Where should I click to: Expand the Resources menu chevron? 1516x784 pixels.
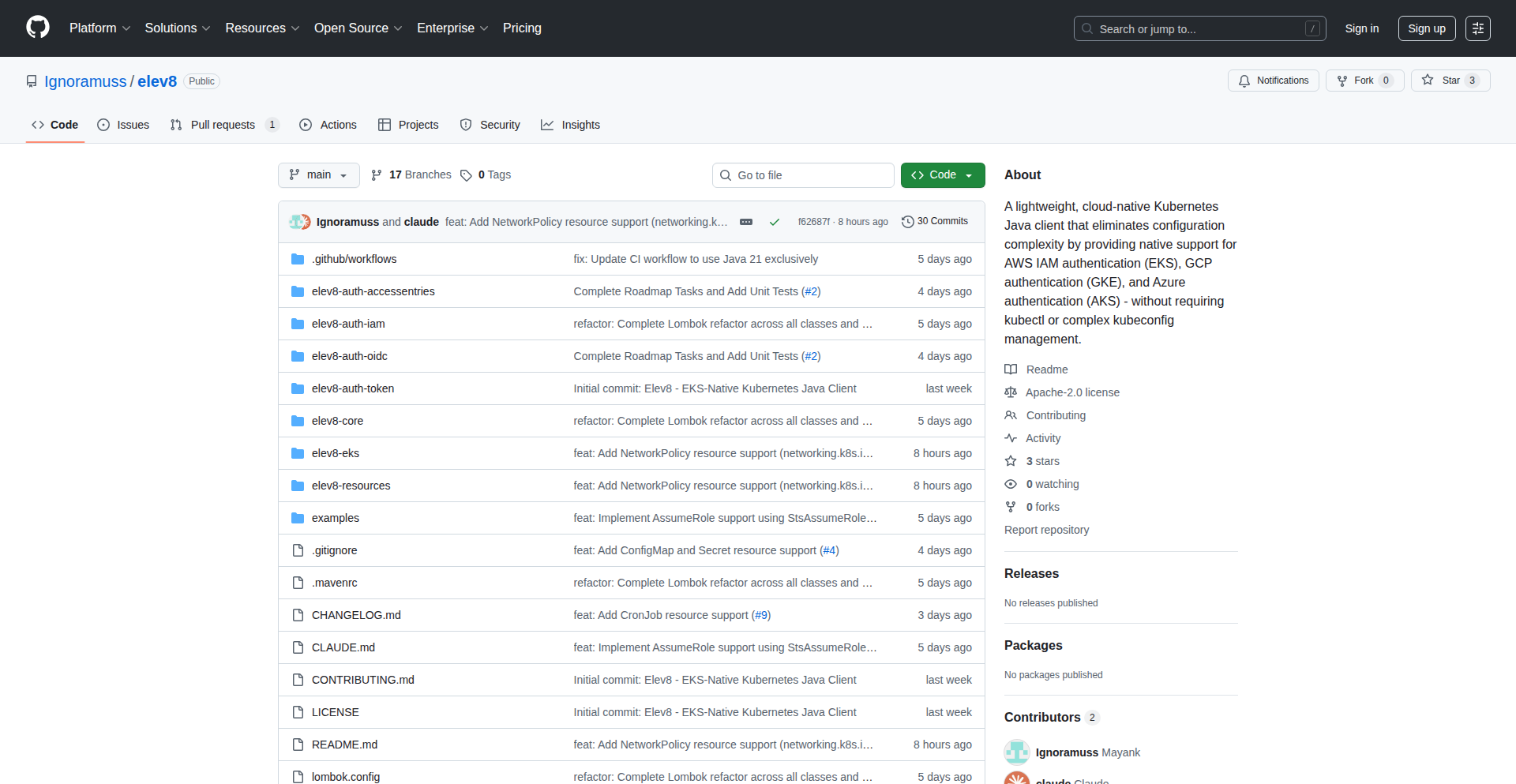pos(295,28)
